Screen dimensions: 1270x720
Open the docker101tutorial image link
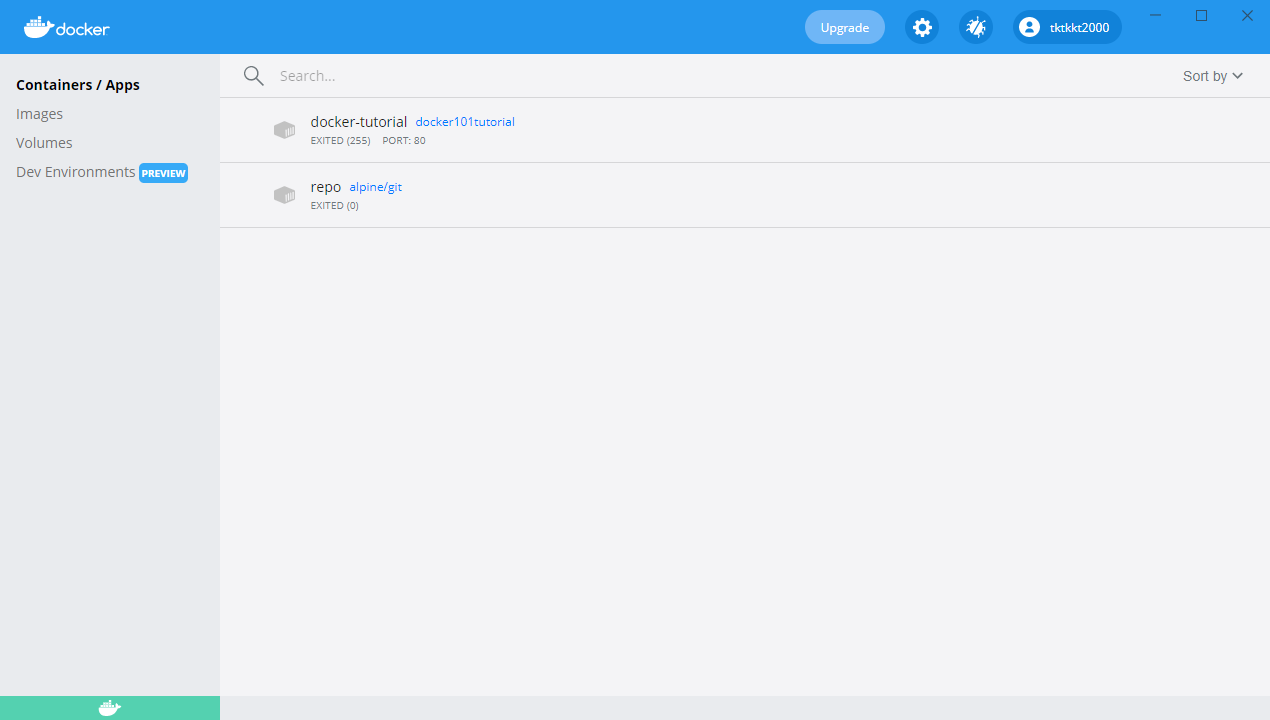(465, 122)
